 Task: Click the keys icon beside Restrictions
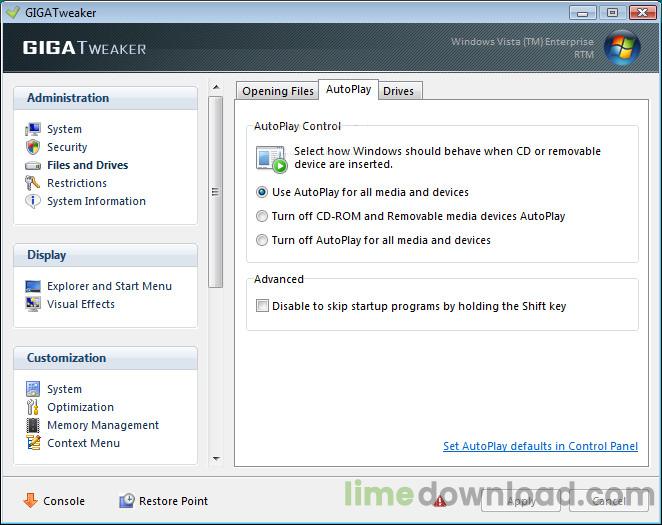coord(33,183)
